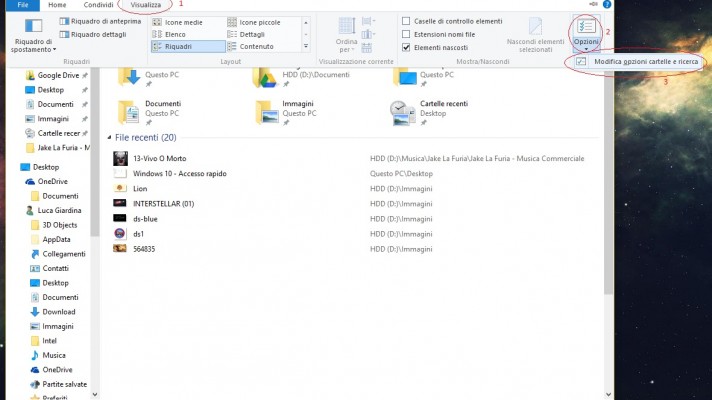The image size is (712, 400).
Task: Open Google Drive in quick access
Action: click(57, 75)
